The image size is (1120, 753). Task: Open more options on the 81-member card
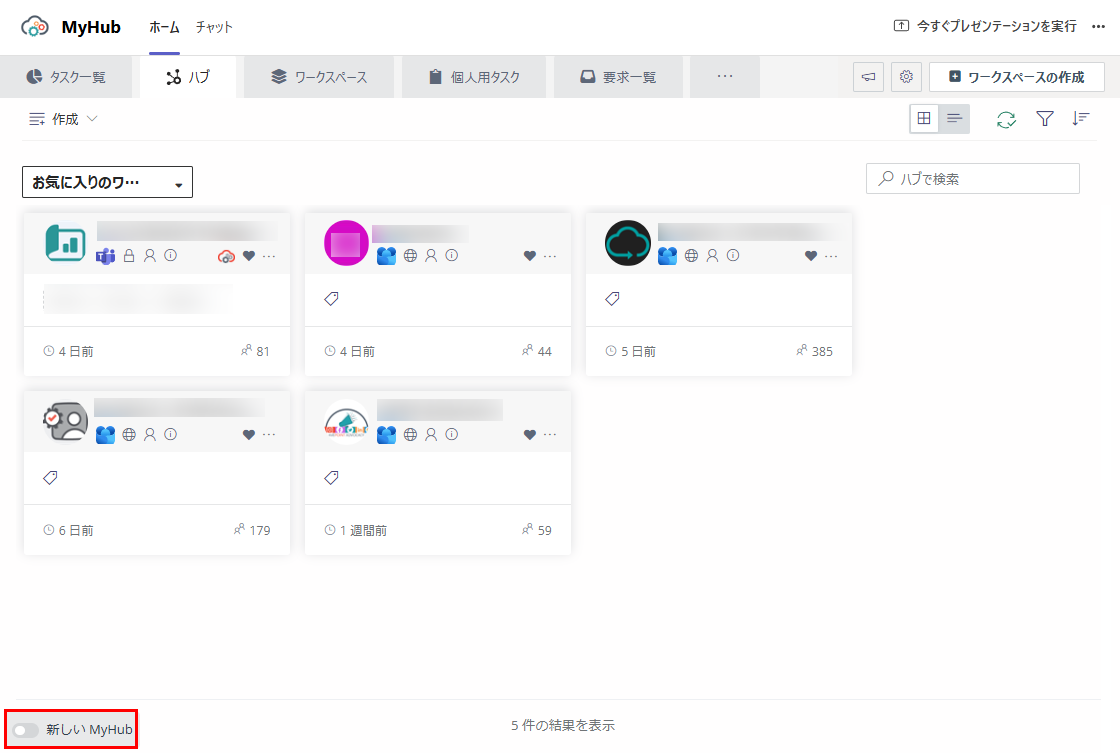point(269,256)
